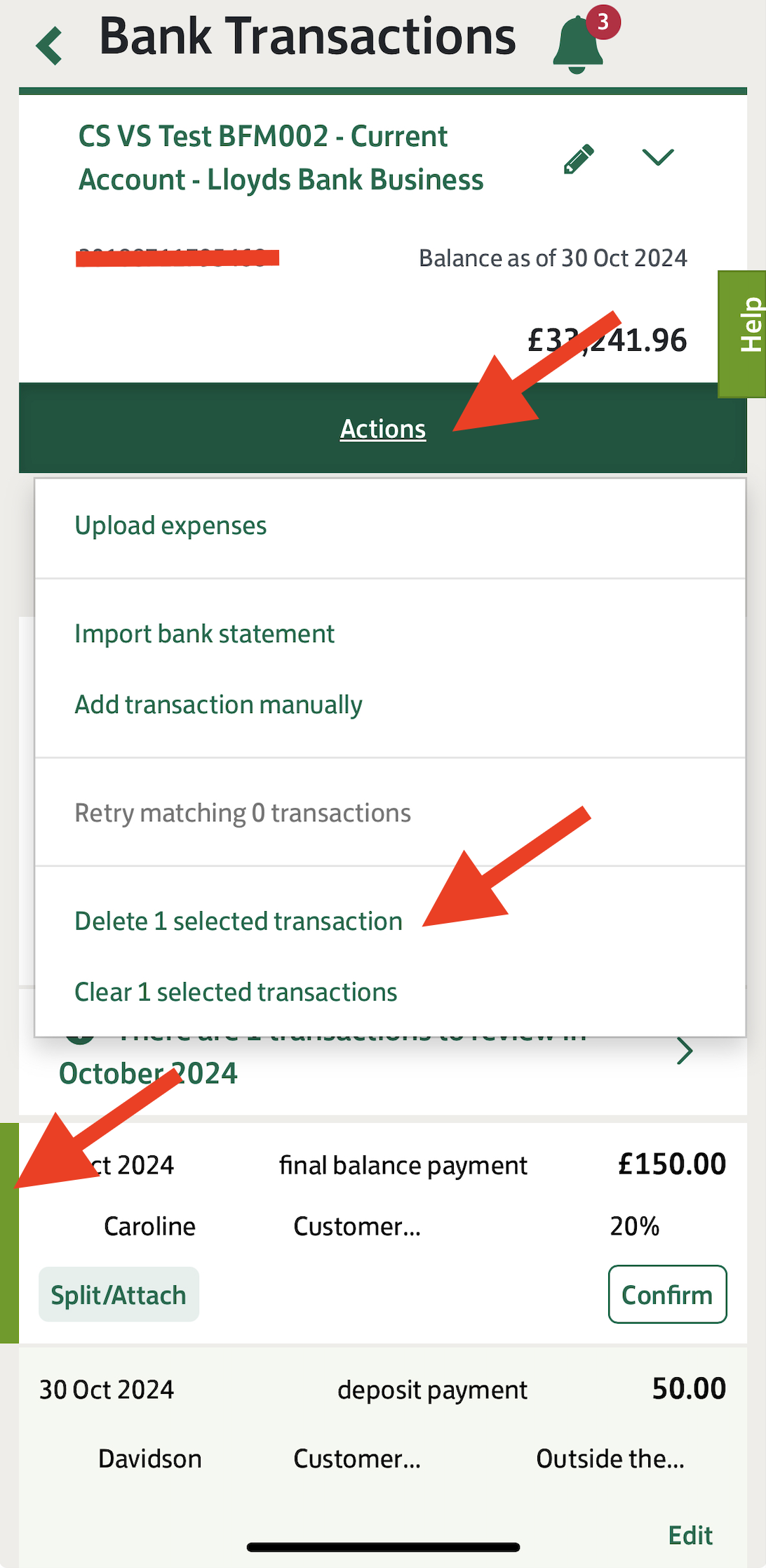The image size is (766, 1568).
Task: Toggle the Actions dropdown menu
Action: (383, 429)
